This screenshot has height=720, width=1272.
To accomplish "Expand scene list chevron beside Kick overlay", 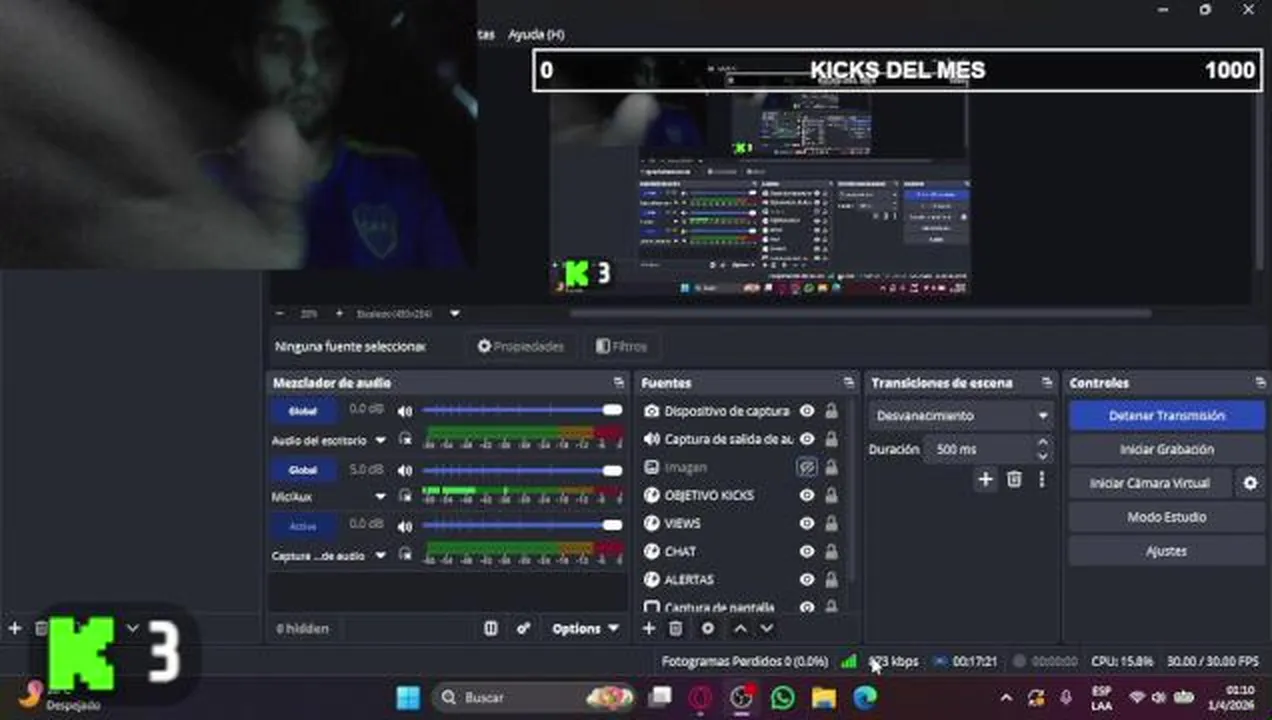I will click(x=132, y=628).
